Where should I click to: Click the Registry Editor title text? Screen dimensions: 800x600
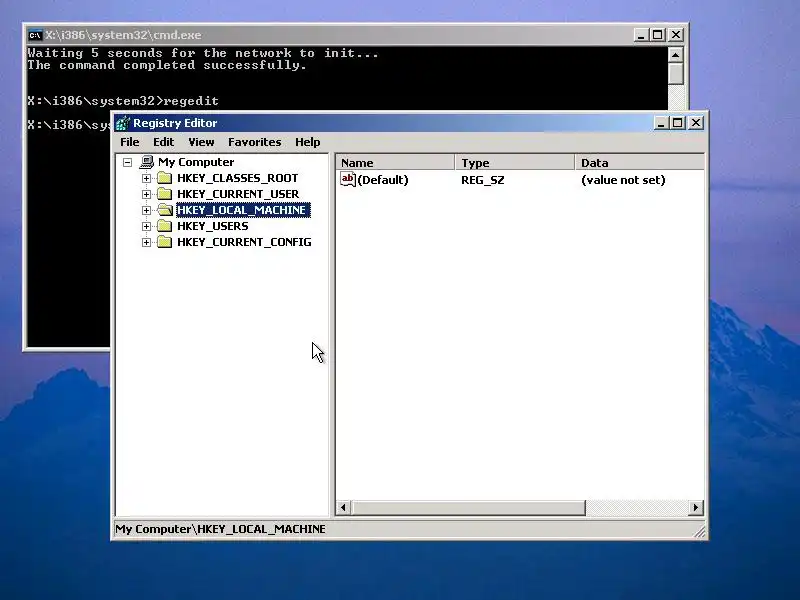[175, 123]
